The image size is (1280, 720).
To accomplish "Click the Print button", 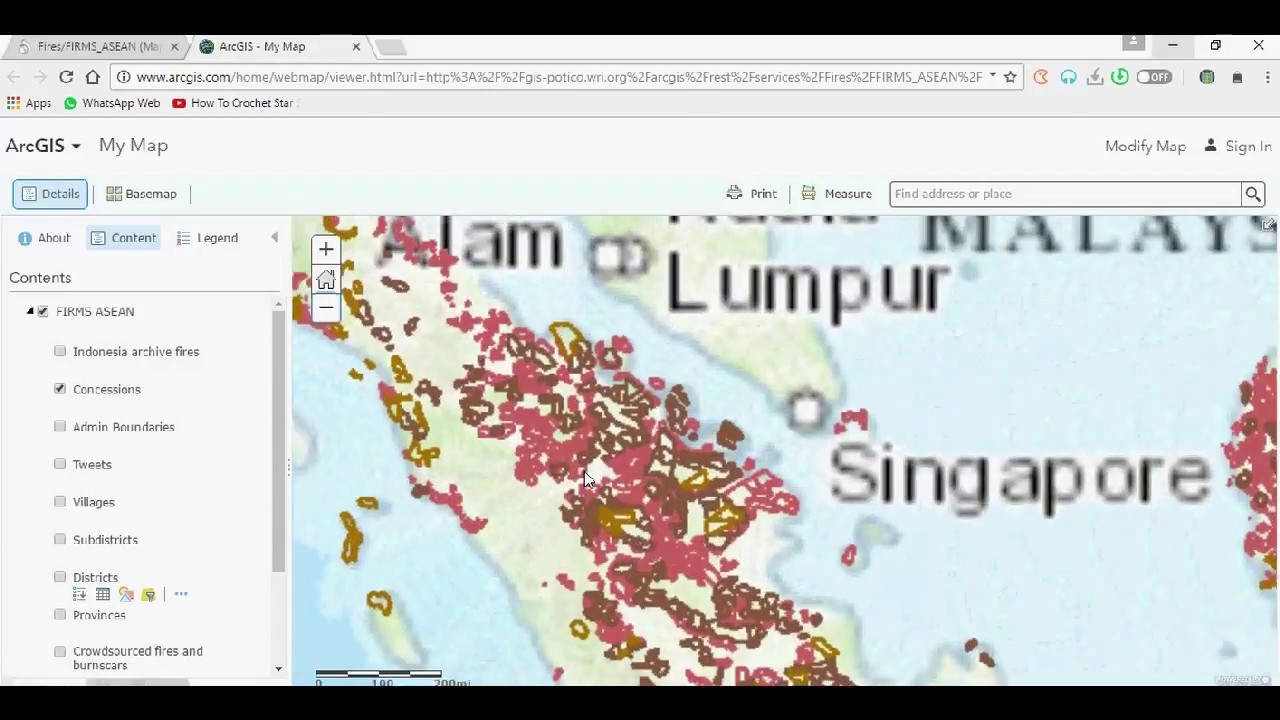I will click(752, 194).
